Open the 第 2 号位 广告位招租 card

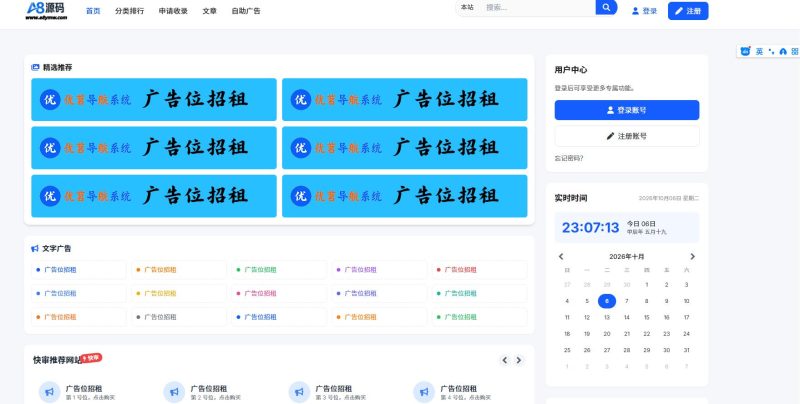(216, 392)
